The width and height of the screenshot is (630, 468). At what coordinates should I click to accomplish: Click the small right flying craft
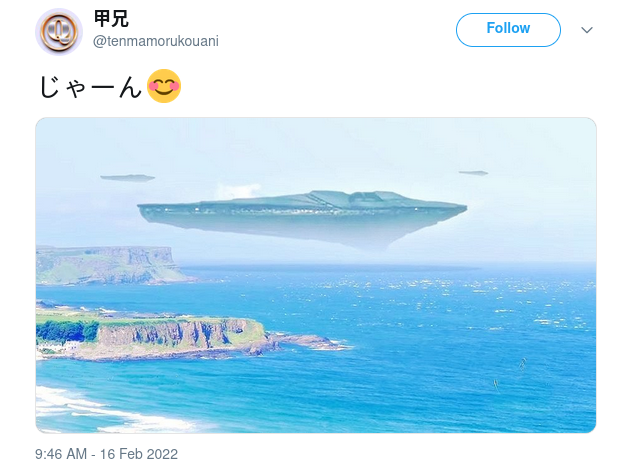coord(474,173)
